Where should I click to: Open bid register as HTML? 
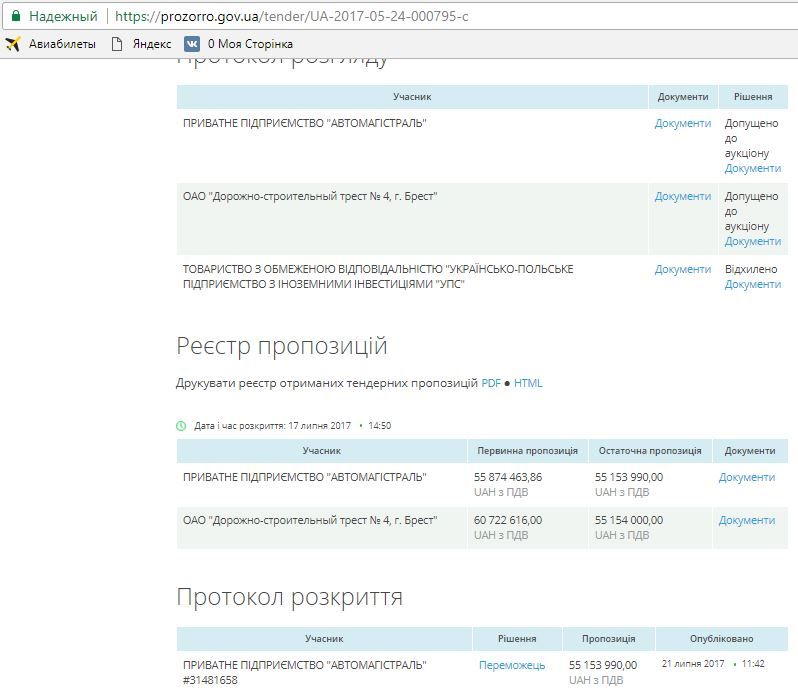(528, 383)
